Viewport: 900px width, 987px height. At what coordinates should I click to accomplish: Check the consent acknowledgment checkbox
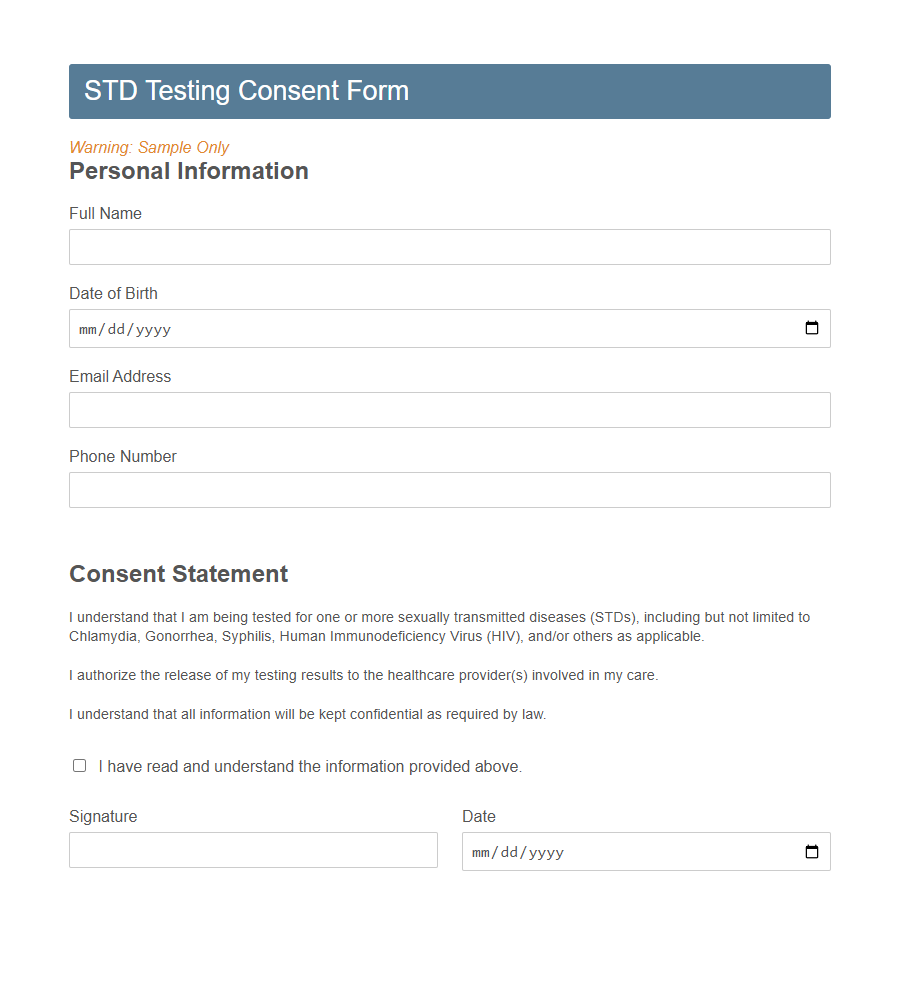pyautogui.click(x=79, y=765)
